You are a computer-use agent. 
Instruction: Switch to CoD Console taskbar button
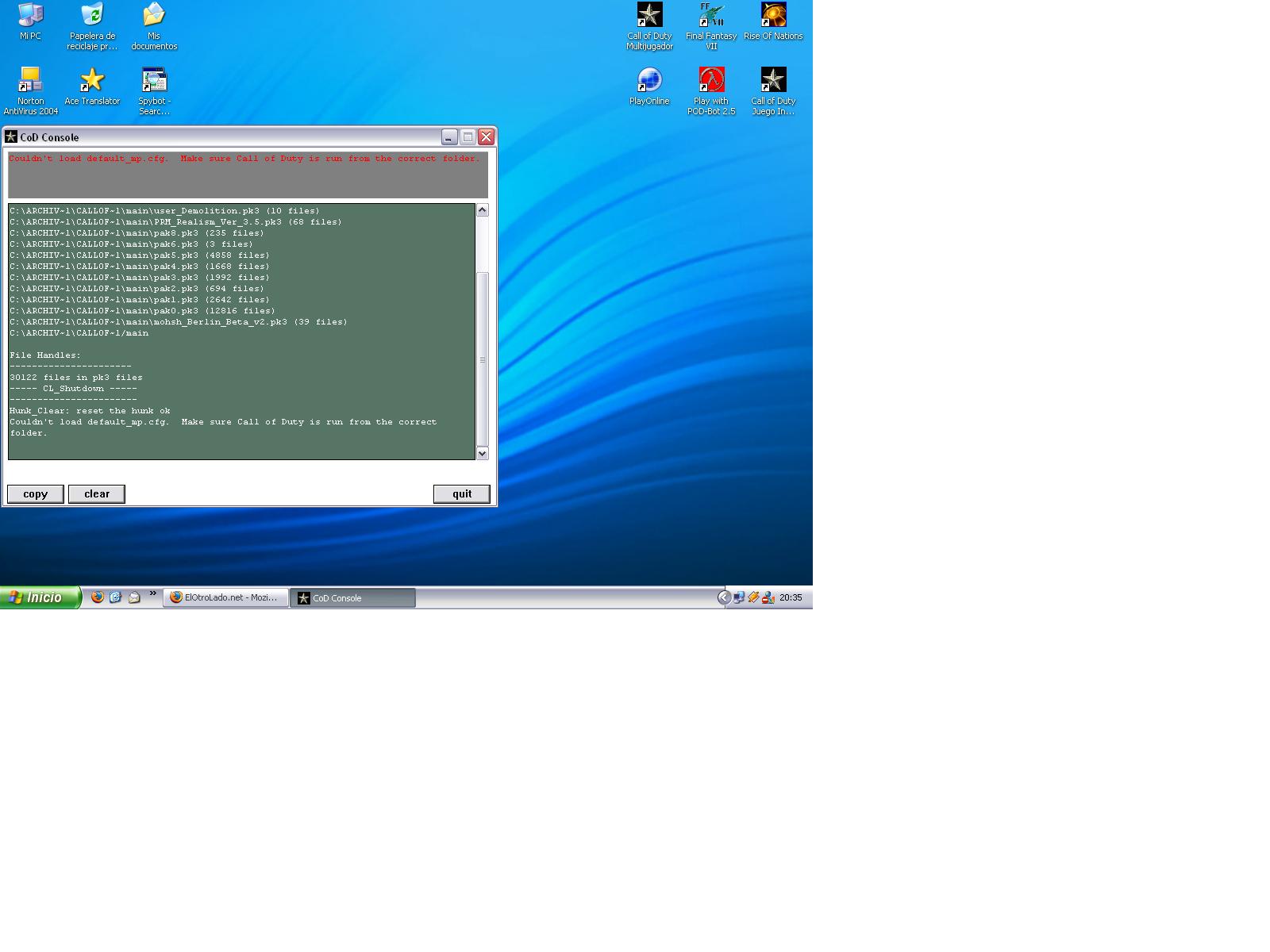pyautogui.click(x=352, y=597)
